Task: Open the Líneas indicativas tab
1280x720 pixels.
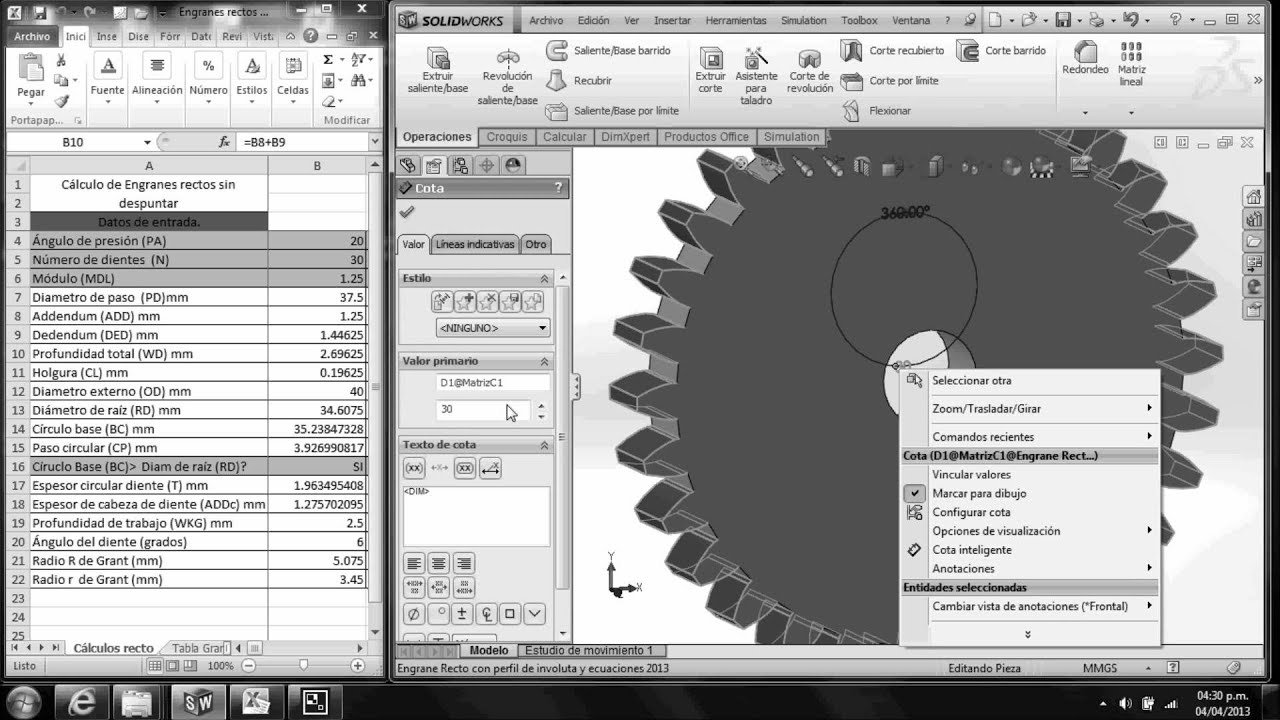Action: point(475,244)
